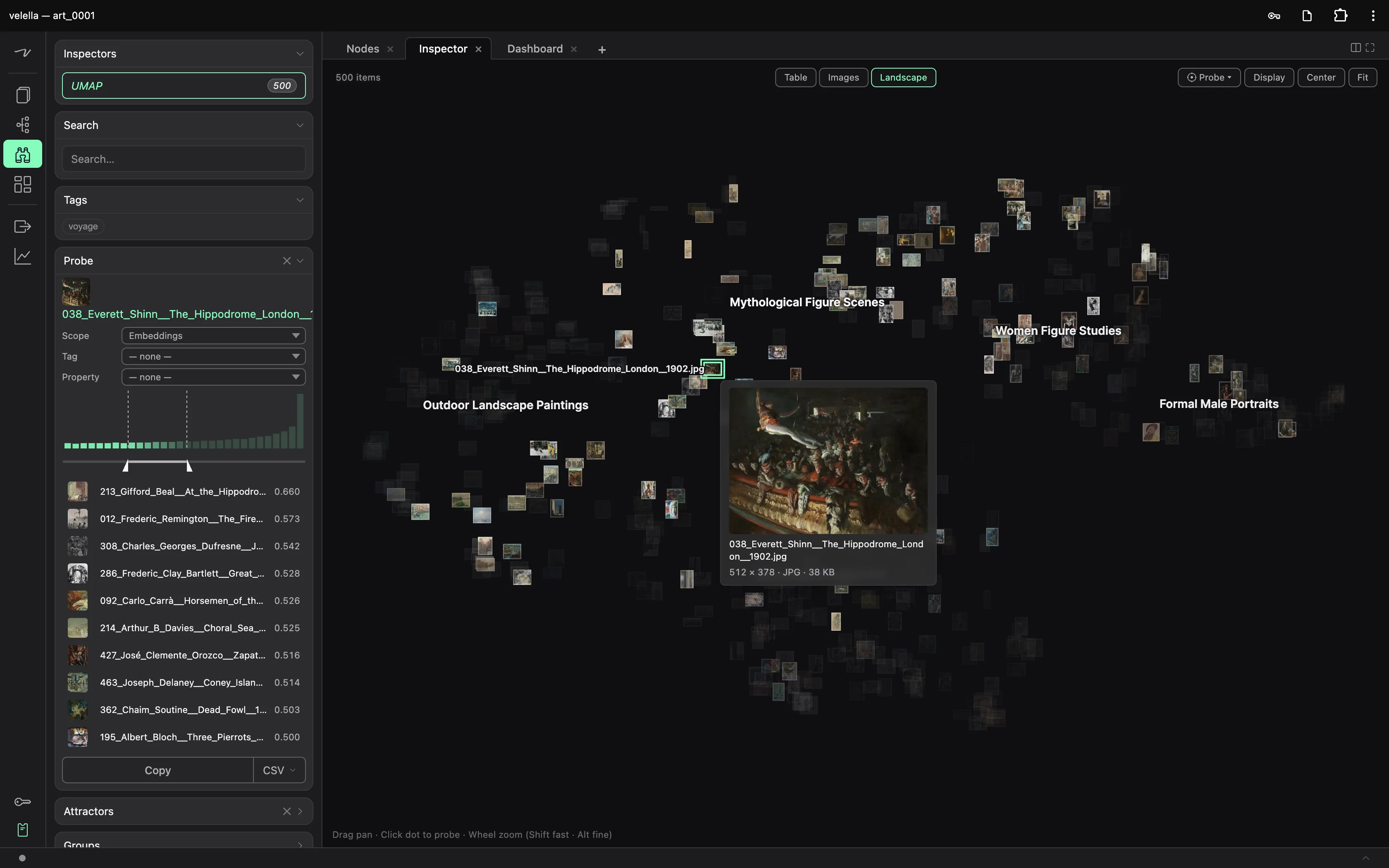1389x868 pixels.
Task: Select the UMAP inspector
Action: [x=184, y=86]
